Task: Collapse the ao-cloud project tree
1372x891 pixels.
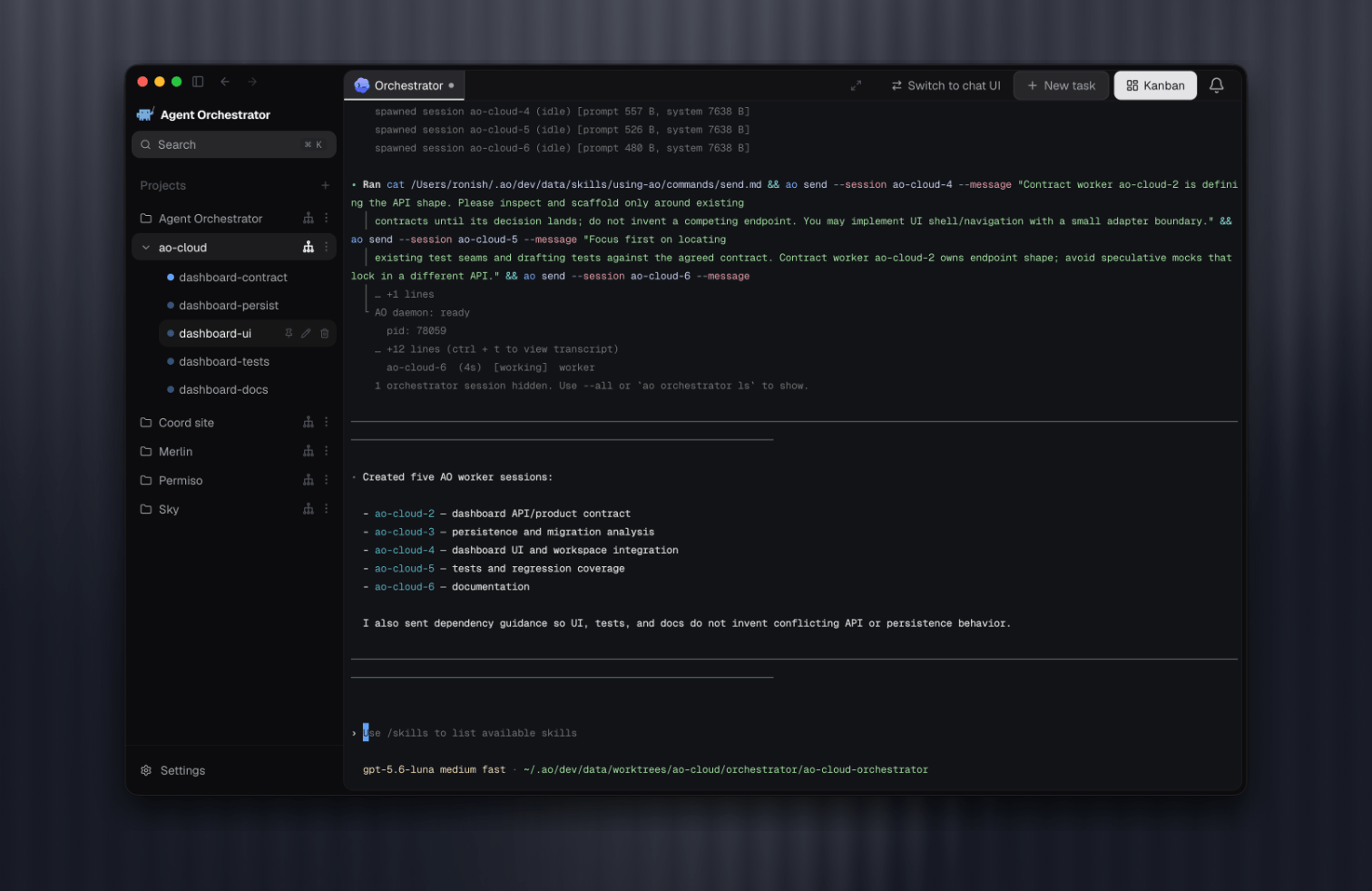Action: (x=146, y=248)
